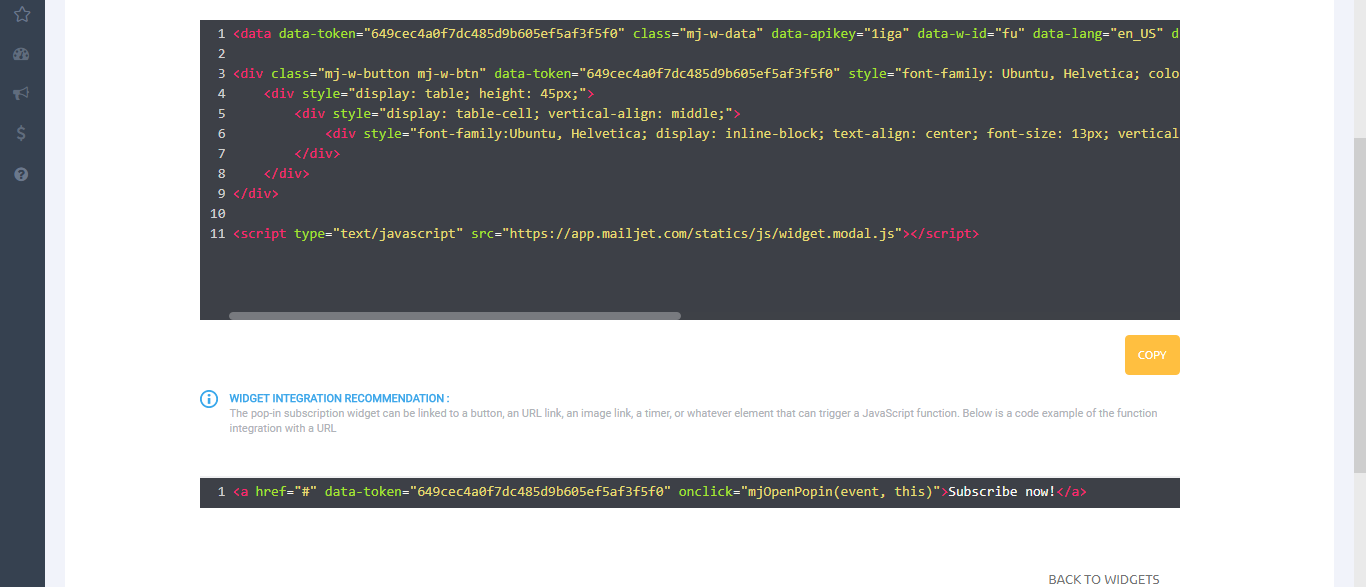This screenshot has width=1366, height=587.
Task: Open the dollar sign billing icon
Action: (21, 133)
